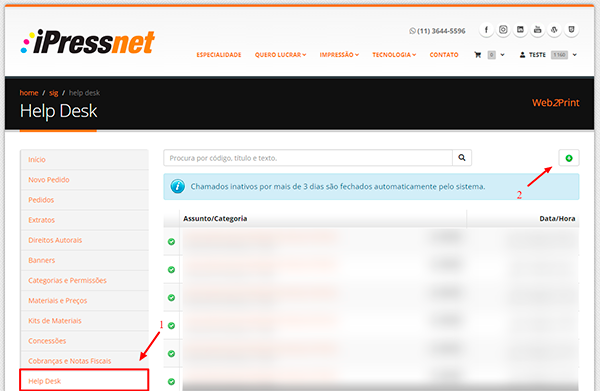This screenshot has height=391, width=600.
Task: Click the blue info icon in the notice
Action: pyautogui.click(x=178, y=186)
